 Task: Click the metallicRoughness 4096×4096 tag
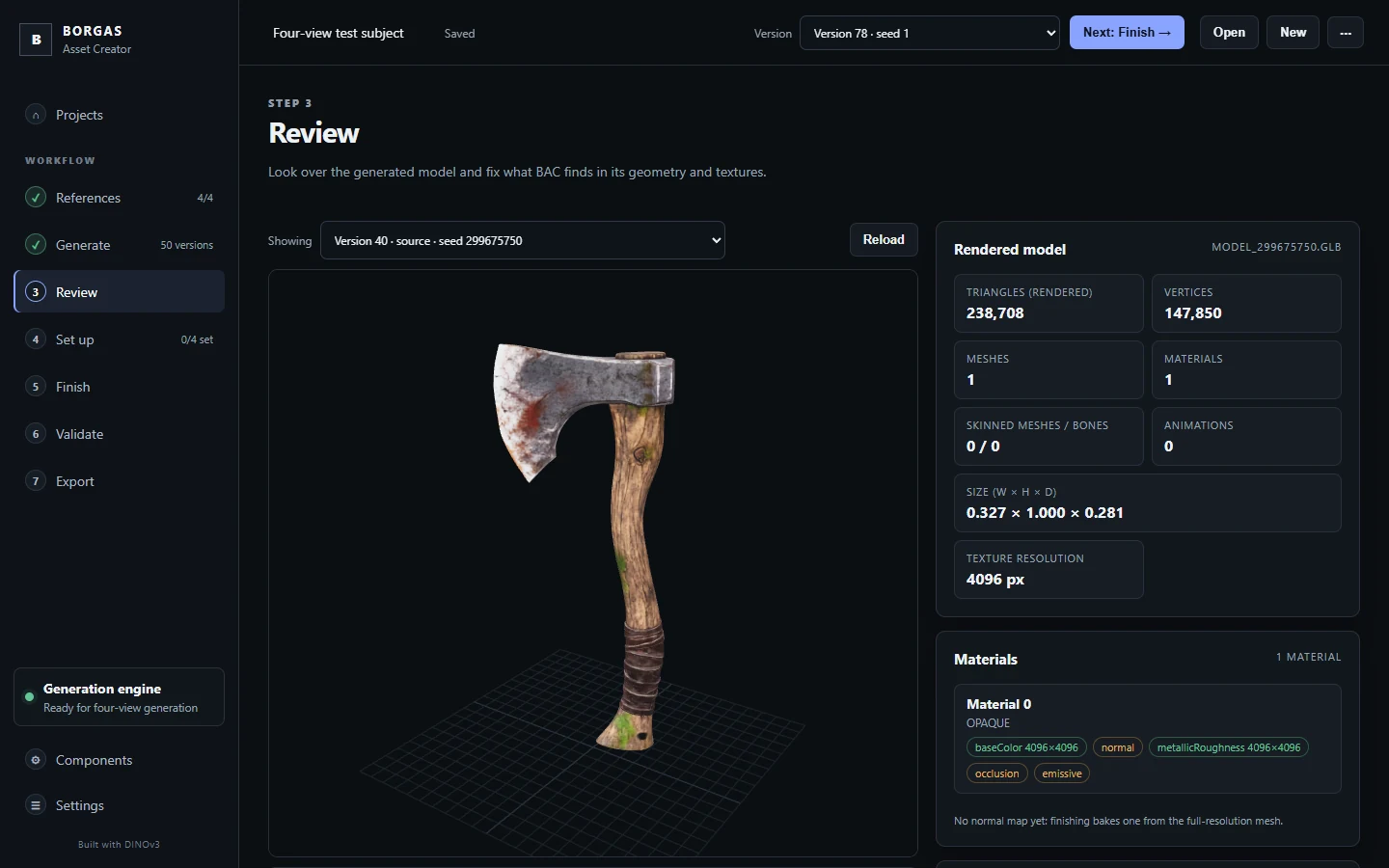[1229, 747]
